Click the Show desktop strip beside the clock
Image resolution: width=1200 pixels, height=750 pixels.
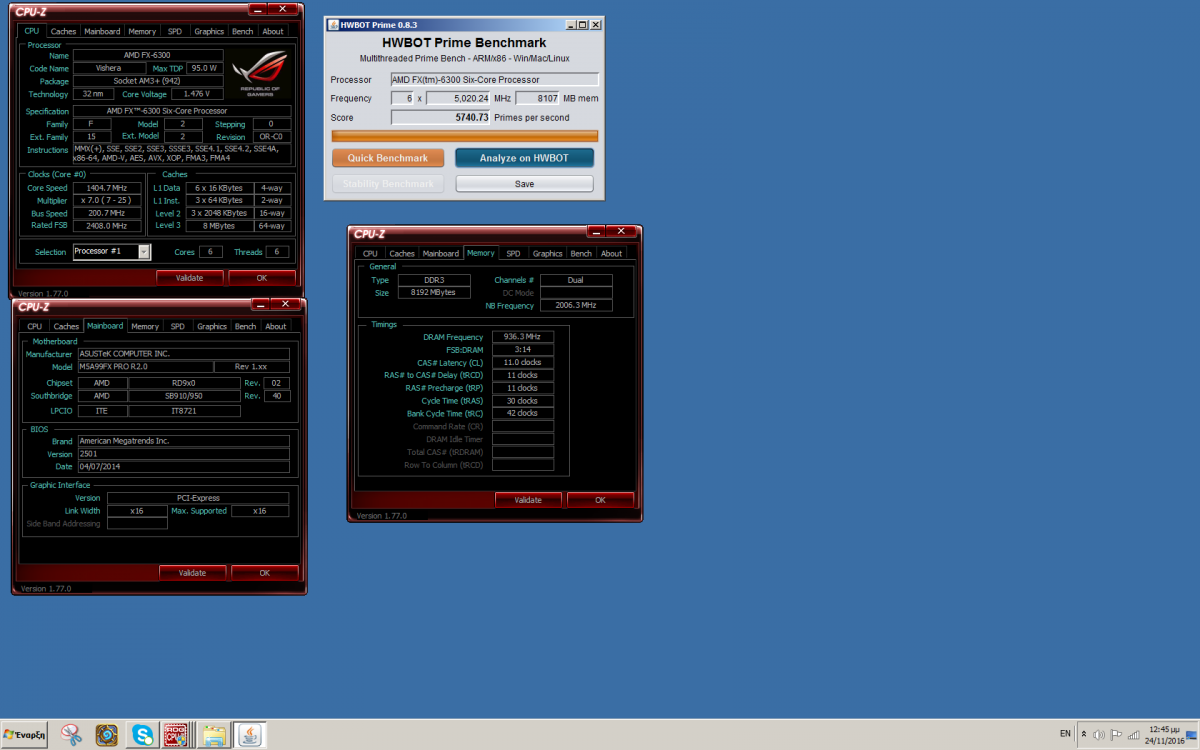1193,735
